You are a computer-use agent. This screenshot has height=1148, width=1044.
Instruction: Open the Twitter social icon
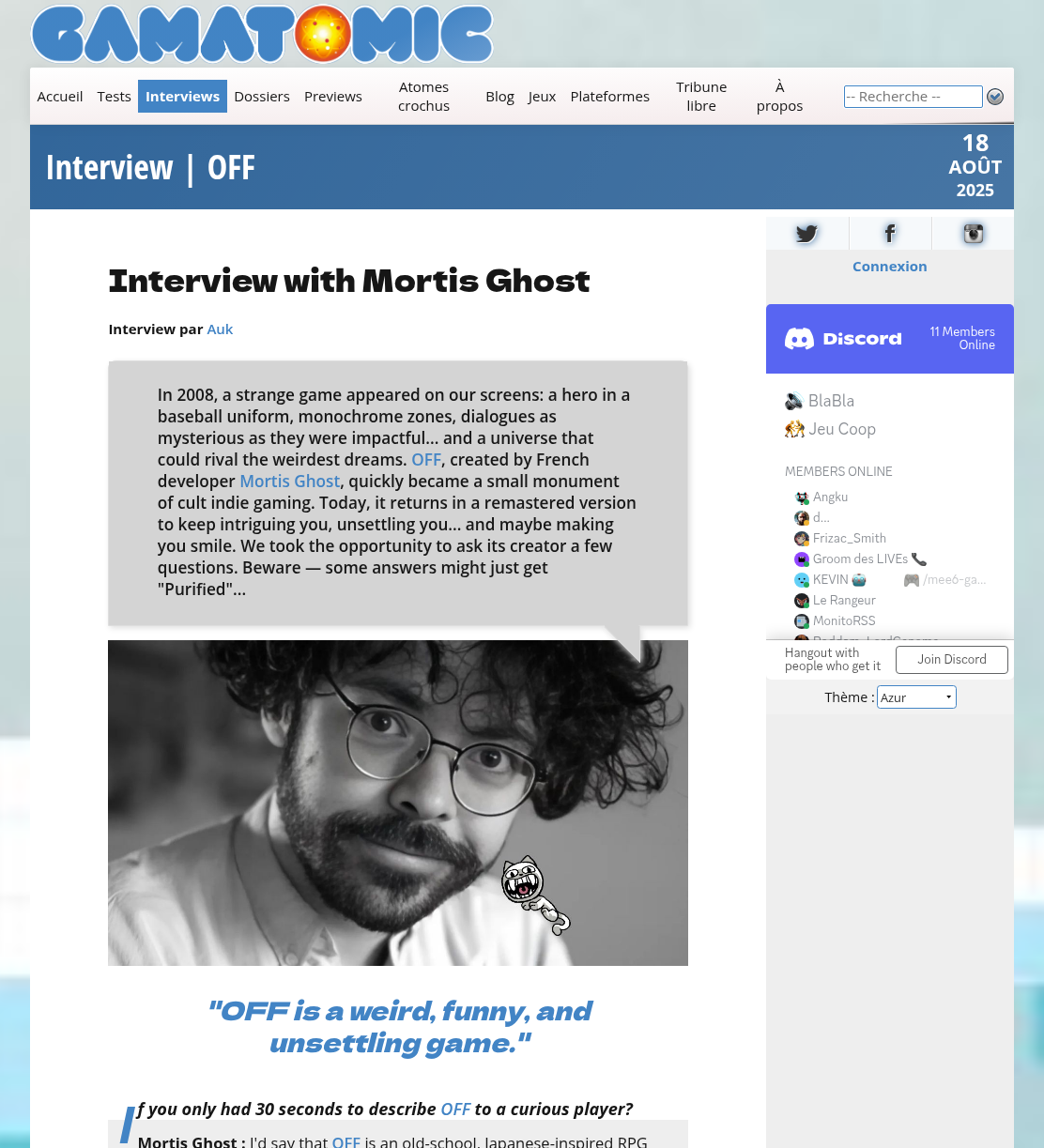point(807,233)
